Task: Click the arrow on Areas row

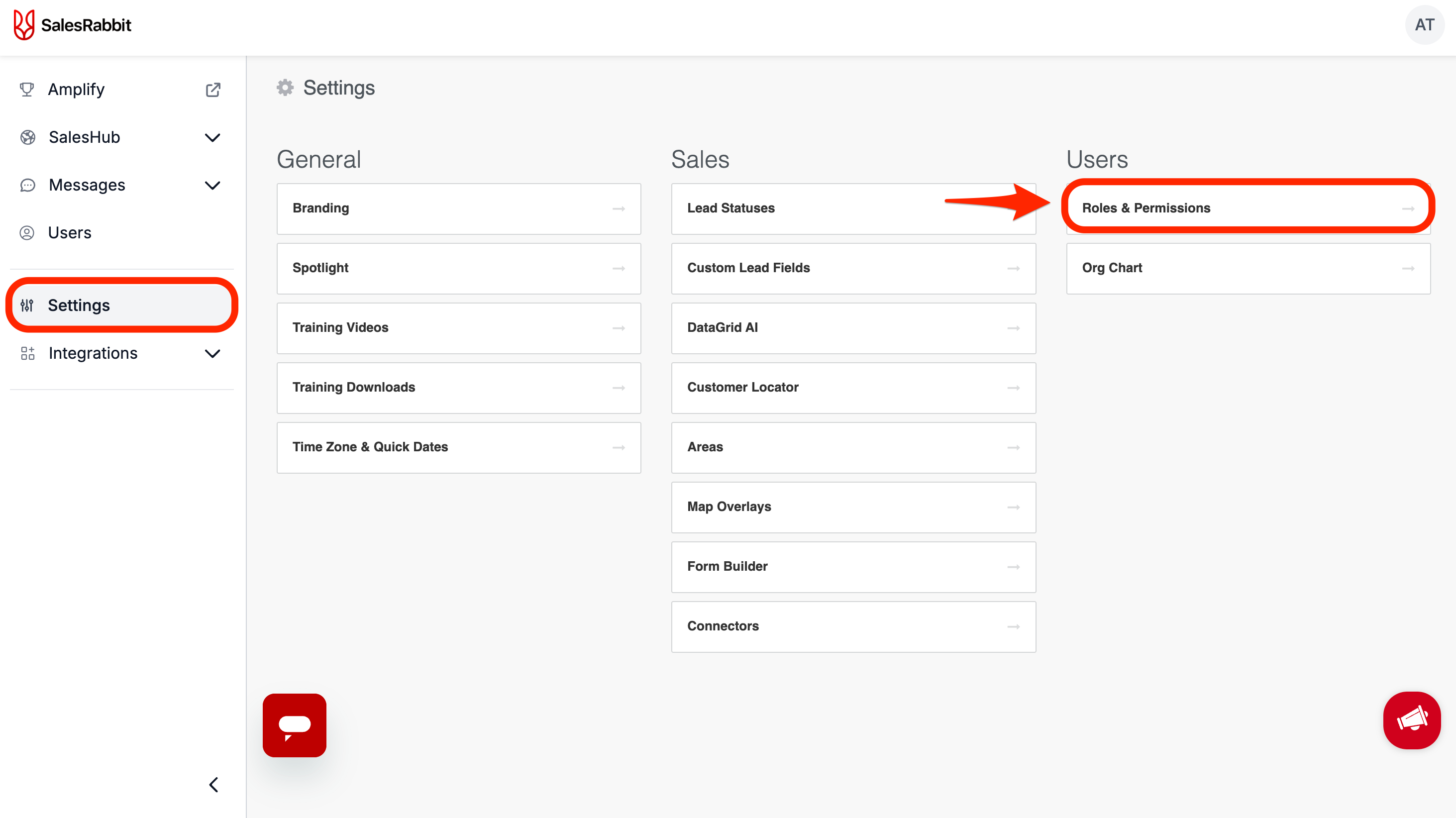Action: coord(1014,447)
